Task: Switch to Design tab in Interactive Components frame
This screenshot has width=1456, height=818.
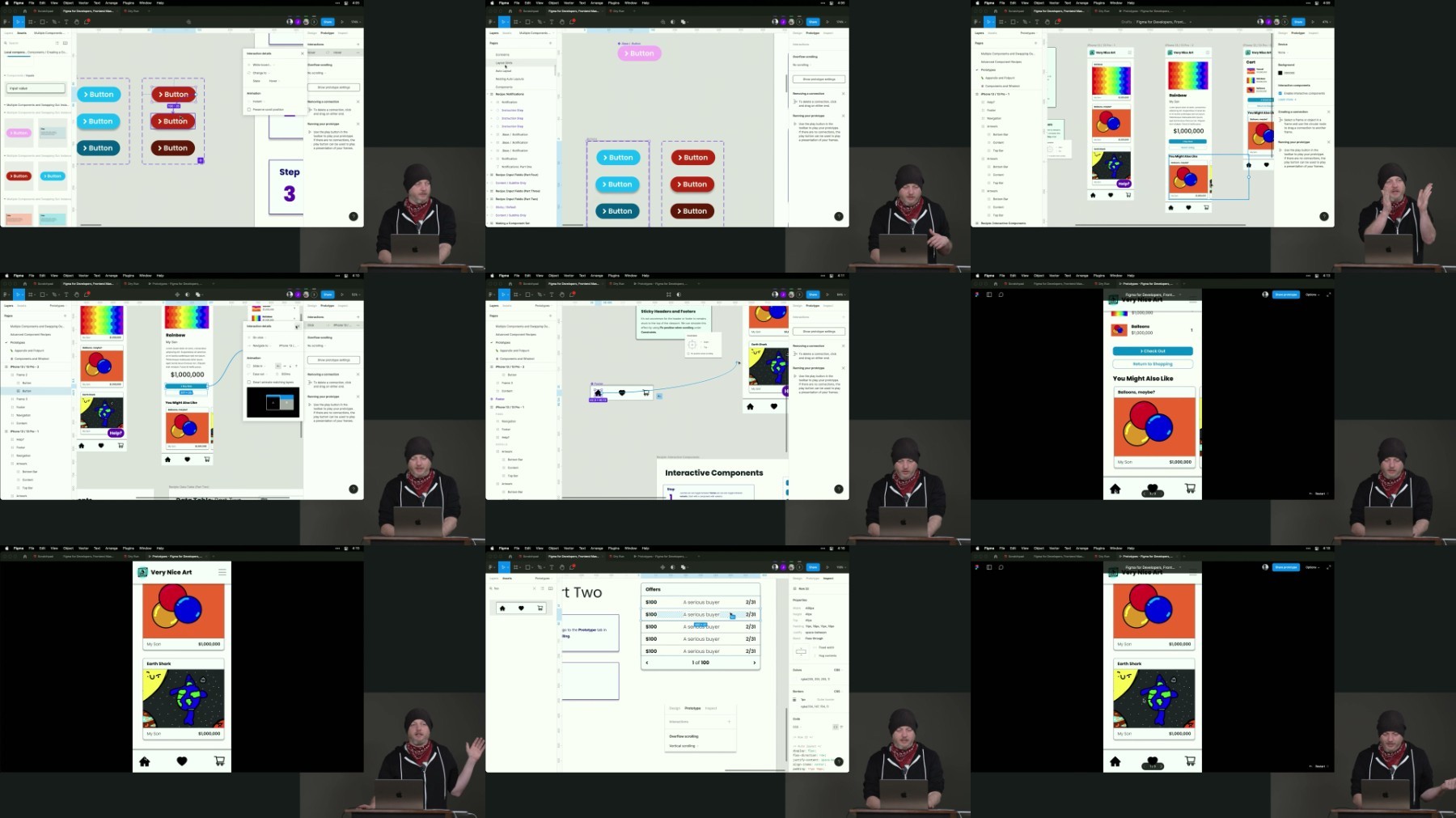Action: point(798,306)
